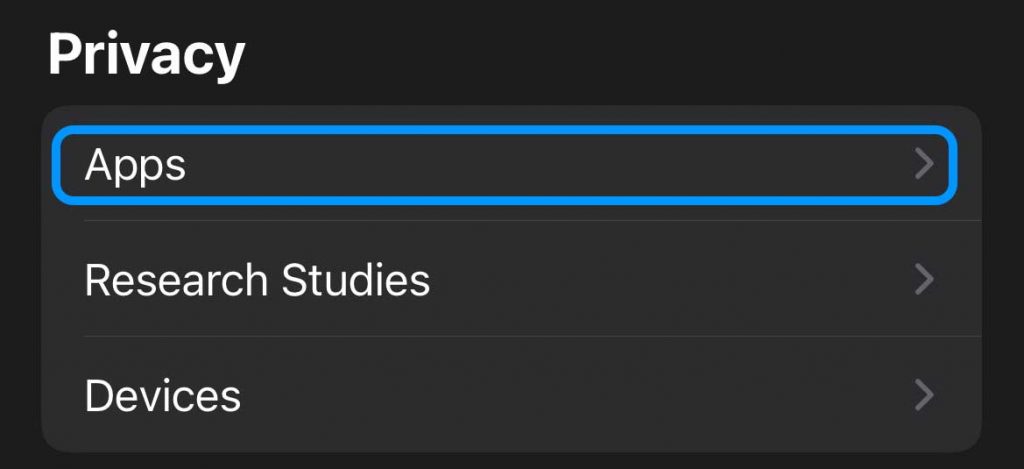1024x469 pixels.
Task: Tap the Privacy section heading
Action: [146, 53]
